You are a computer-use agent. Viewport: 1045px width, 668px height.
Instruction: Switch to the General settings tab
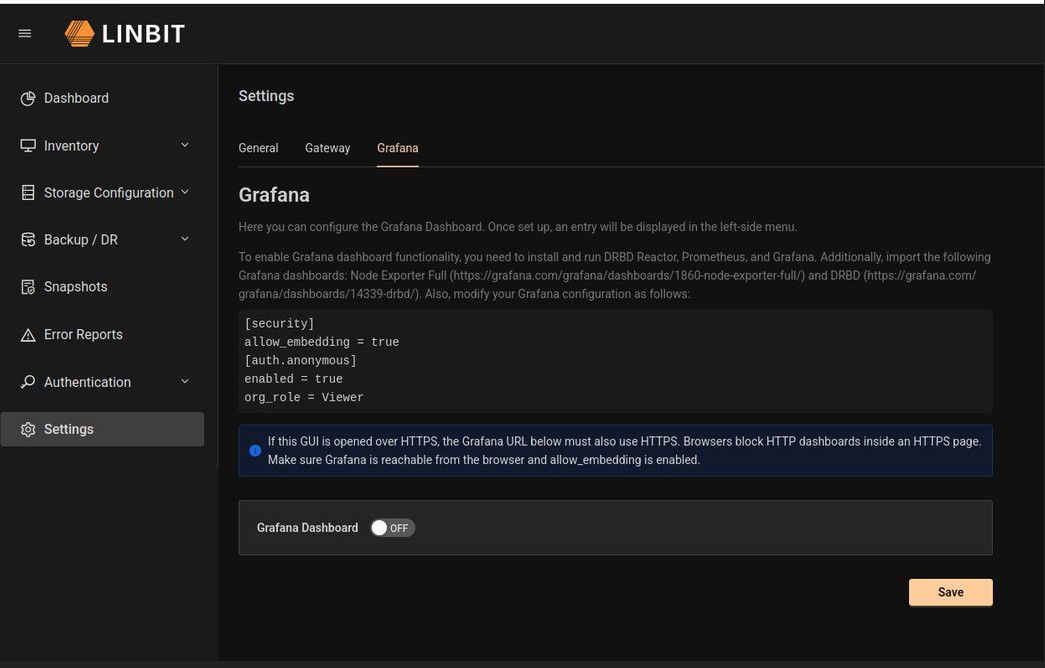pos(259,148)
